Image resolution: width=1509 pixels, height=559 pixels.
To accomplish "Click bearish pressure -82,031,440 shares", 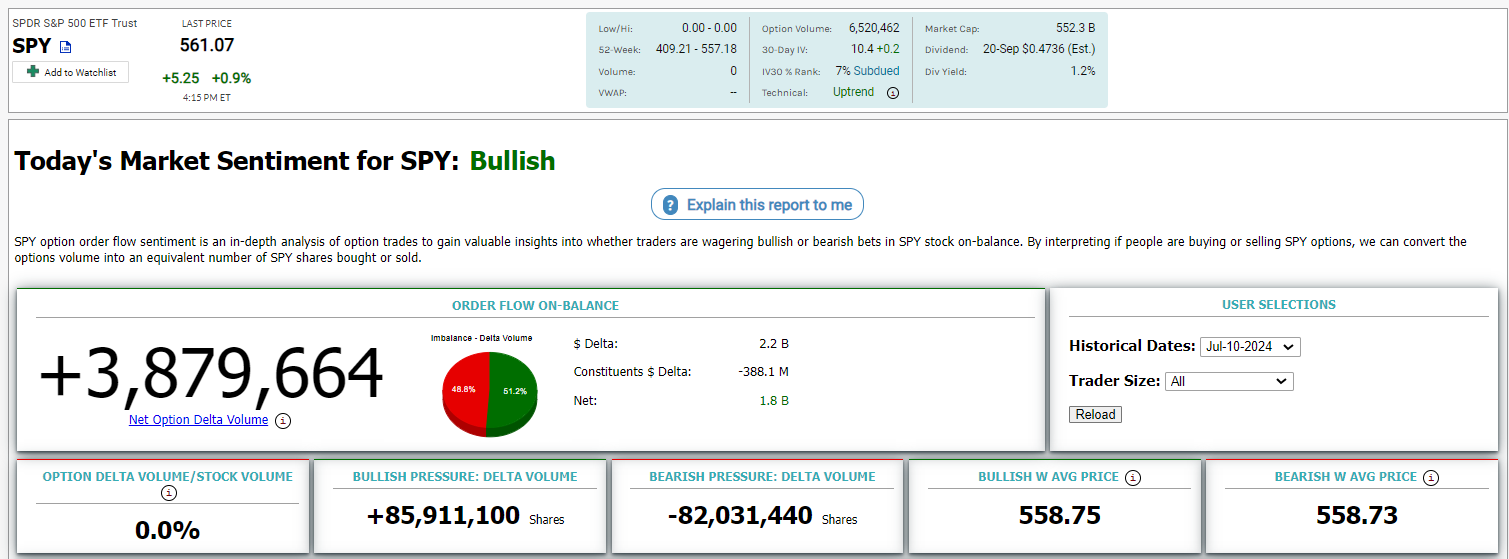I will tap(740, 516).
